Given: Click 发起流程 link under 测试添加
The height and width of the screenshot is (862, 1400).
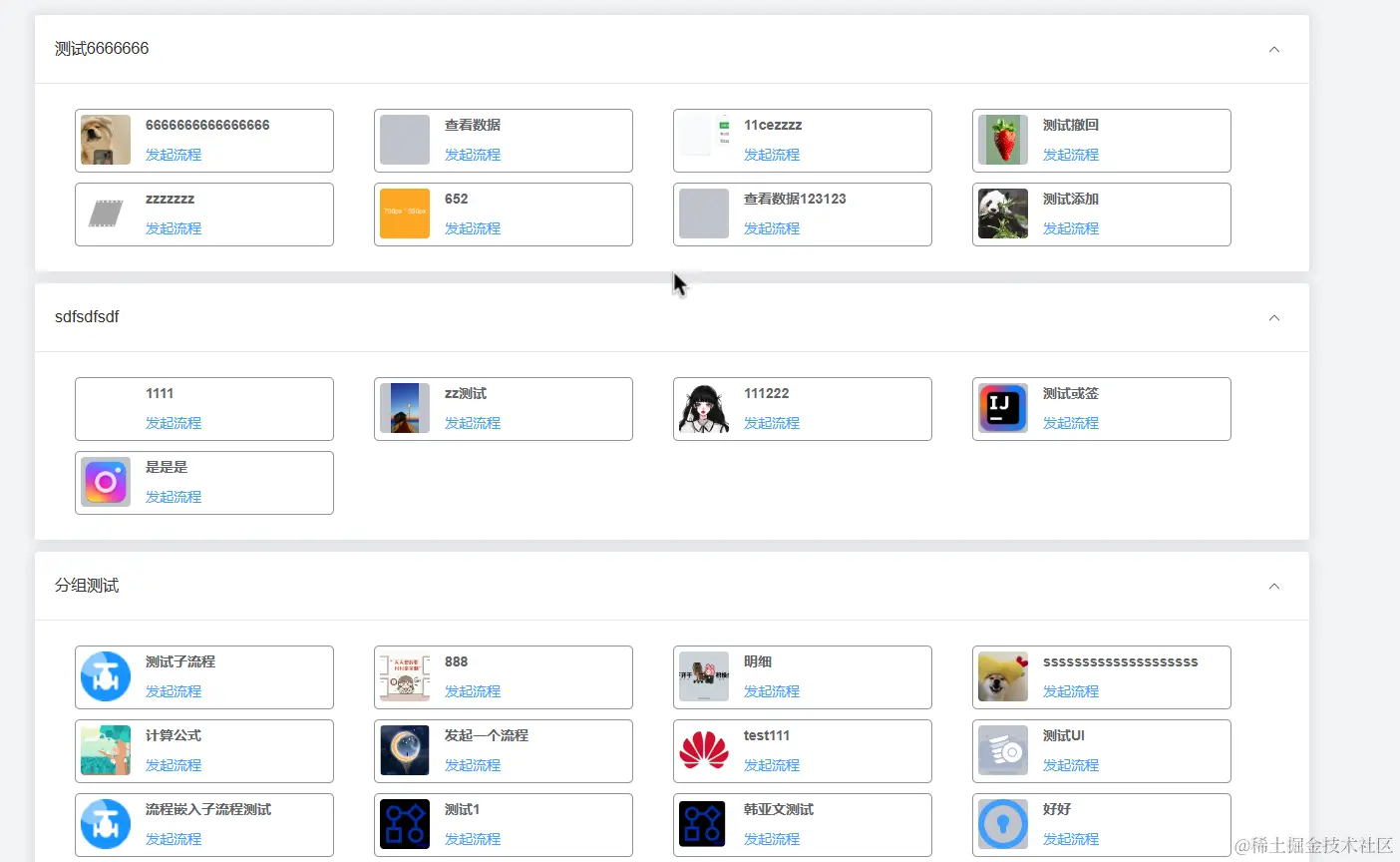Looking at the screenshot, I should click(1071, 228).
